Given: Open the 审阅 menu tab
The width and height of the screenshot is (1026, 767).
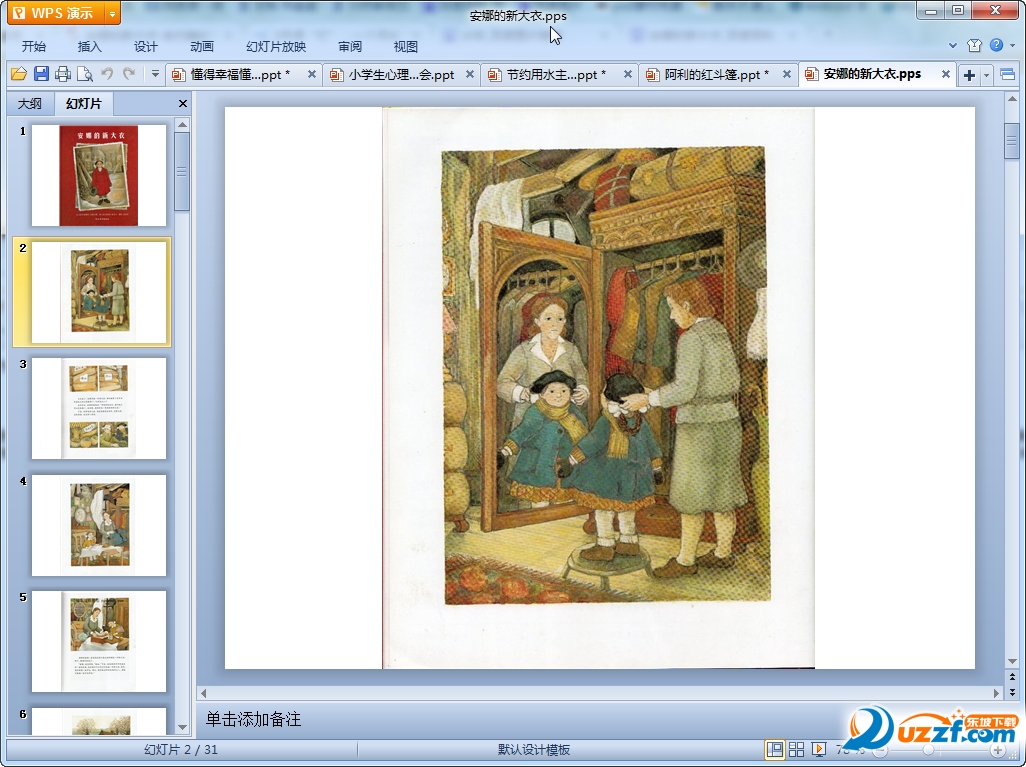Looking at the screenshot, I should click(x=350, y=46).
